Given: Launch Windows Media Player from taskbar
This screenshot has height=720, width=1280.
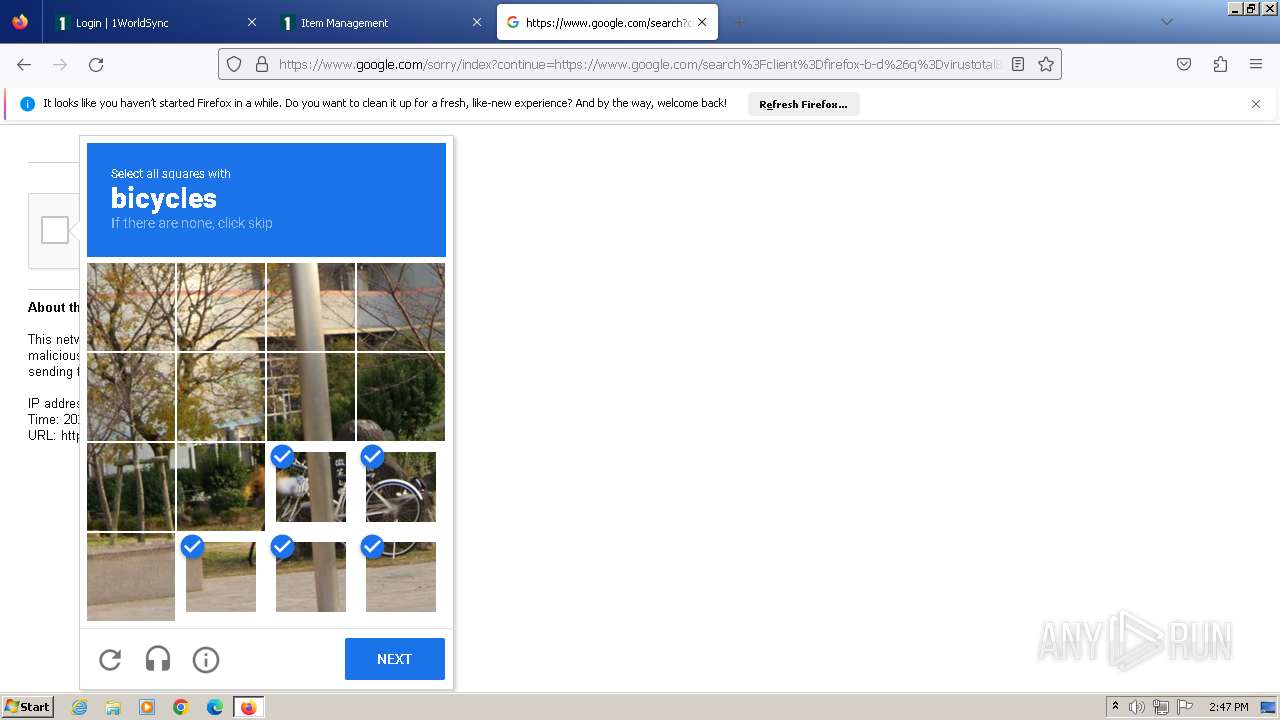Looking at the screenshot, I should tap(147, 707).
